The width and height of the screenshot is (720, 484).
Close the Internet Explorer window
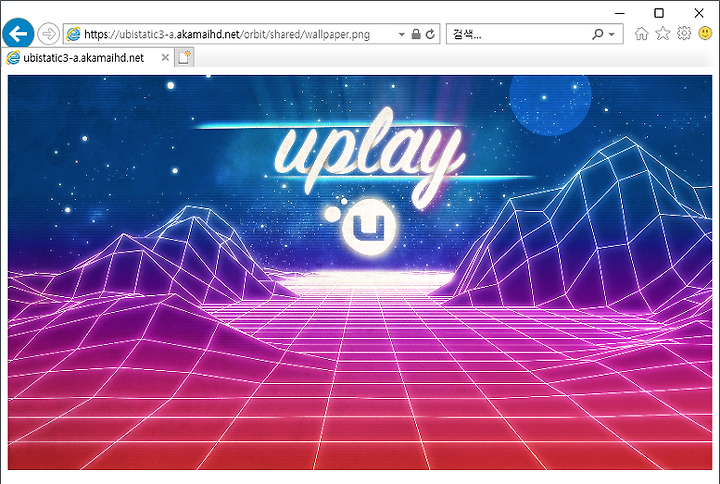point(699,13)
